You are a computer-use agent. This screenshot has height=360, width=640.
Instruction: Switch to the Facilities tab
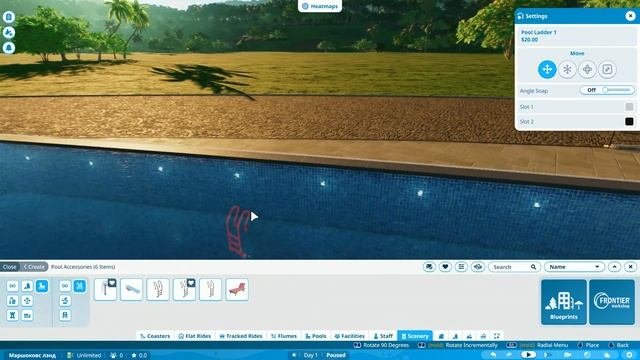pos(349,336)
